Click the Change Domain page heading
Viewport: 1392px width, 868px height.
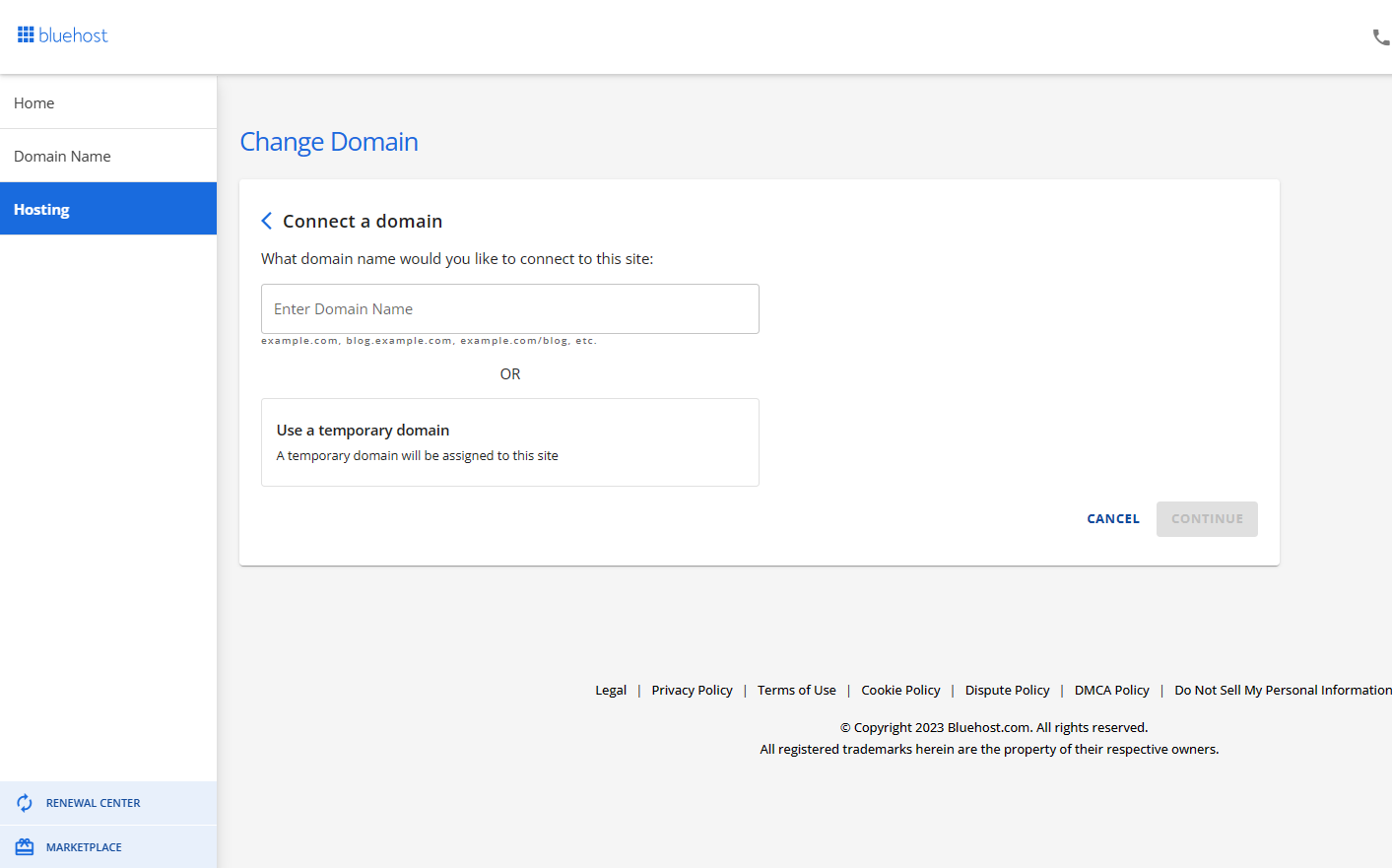(329, 142)
